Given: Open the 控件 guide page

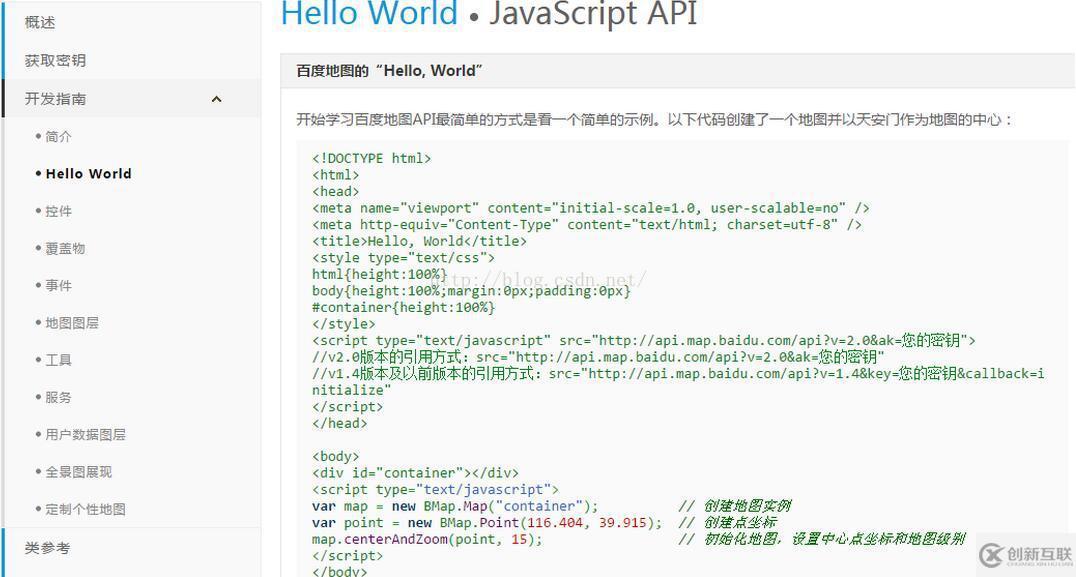Looking at the screenshot, I should point(58,211).
